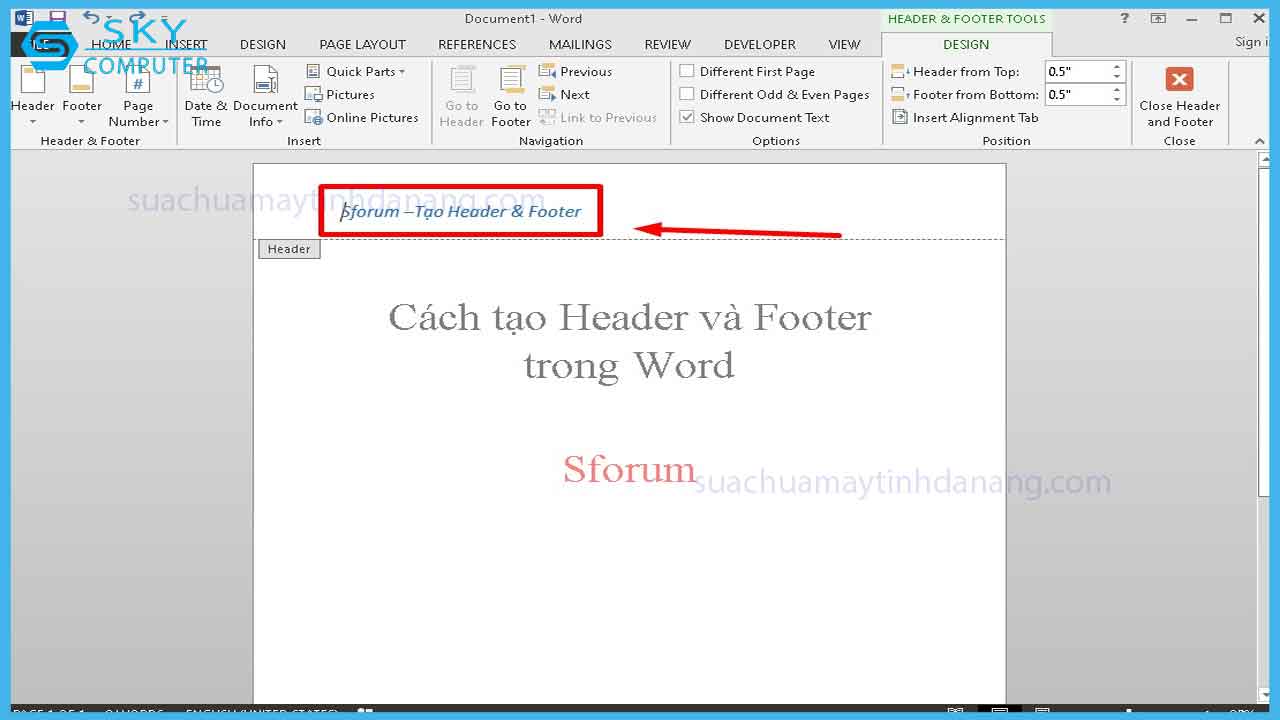Click the Pictures insert icon
This screenshot has height=720, width=1280.
click(313, 95)
